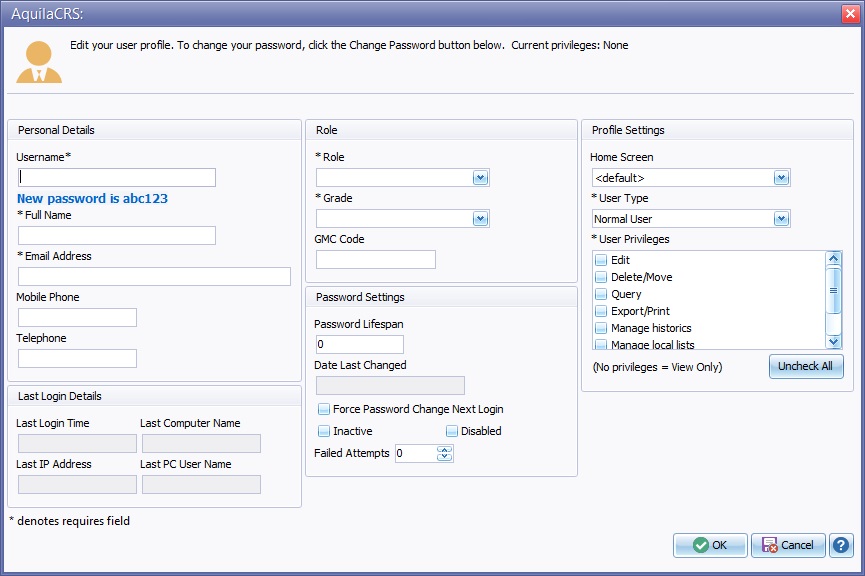Image resolution: width=865 pixels, height=576 pixels.
Task: Click the Date Last Changed field
Action: tap(390, 386)
